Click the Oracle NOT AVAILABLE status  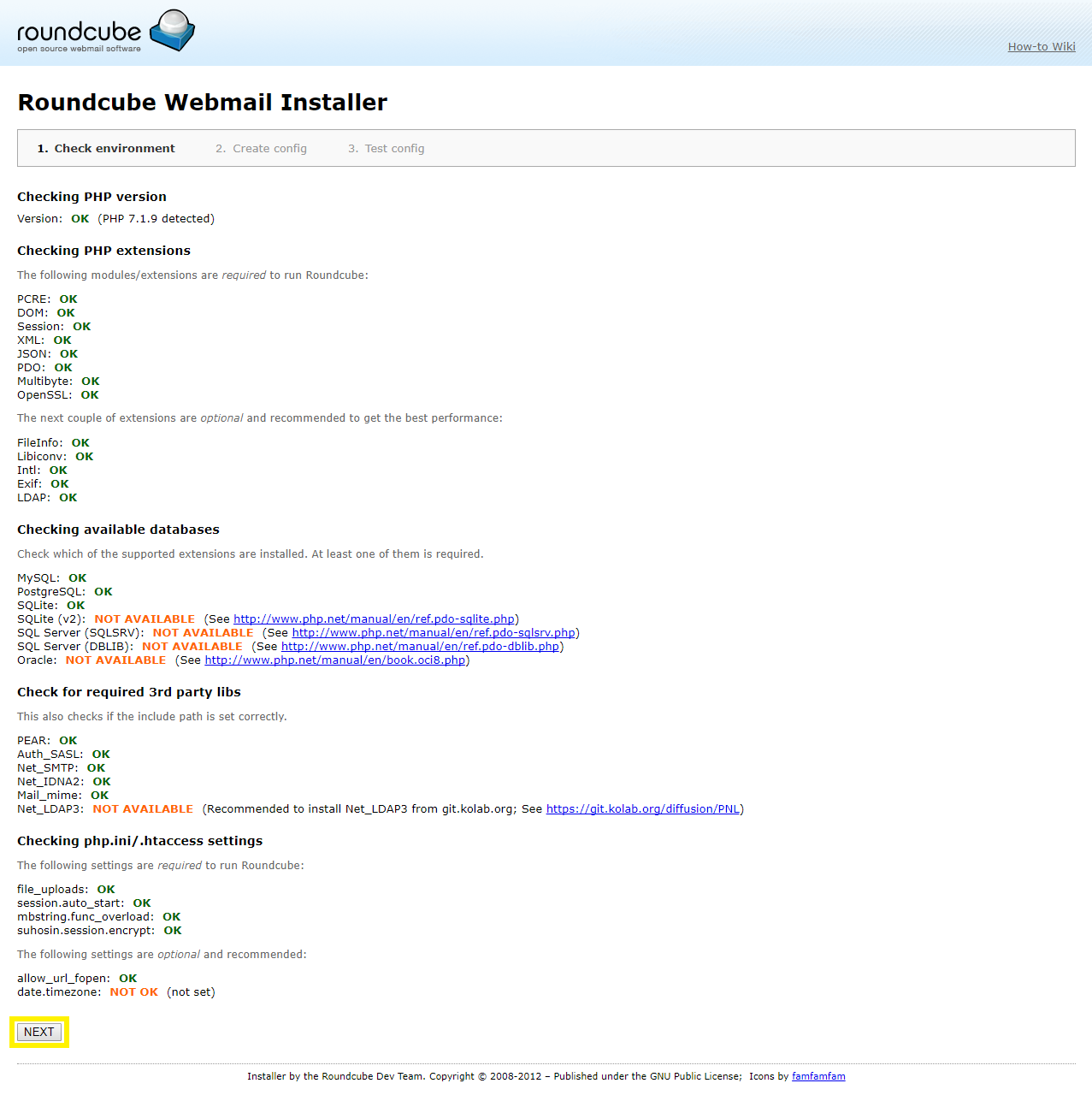click(x=115, y=660)
